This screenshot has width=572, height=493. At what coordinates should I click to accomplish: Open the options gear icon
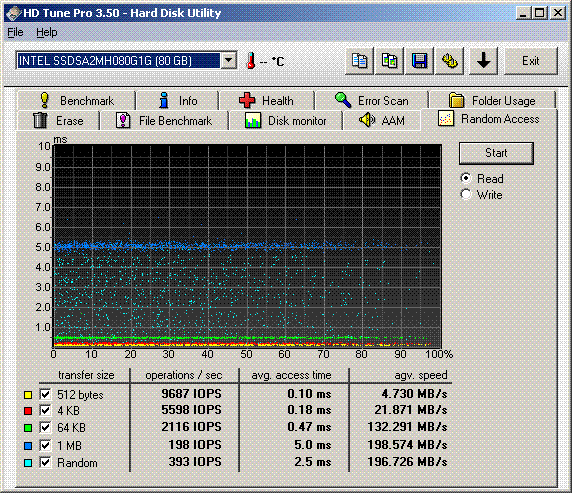(x=449, y=61)
